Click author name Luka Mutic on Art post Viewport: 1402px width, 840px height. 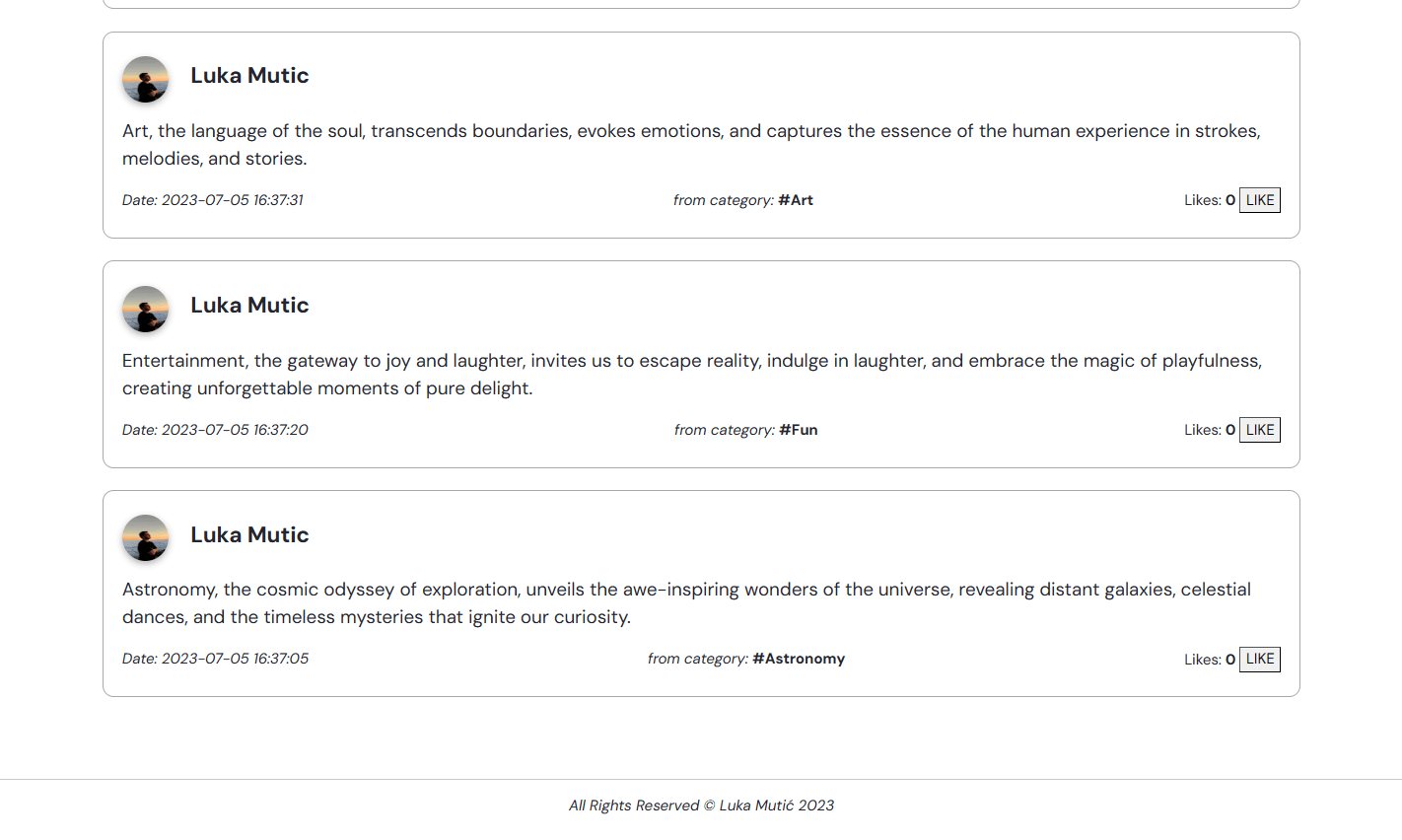249,76
